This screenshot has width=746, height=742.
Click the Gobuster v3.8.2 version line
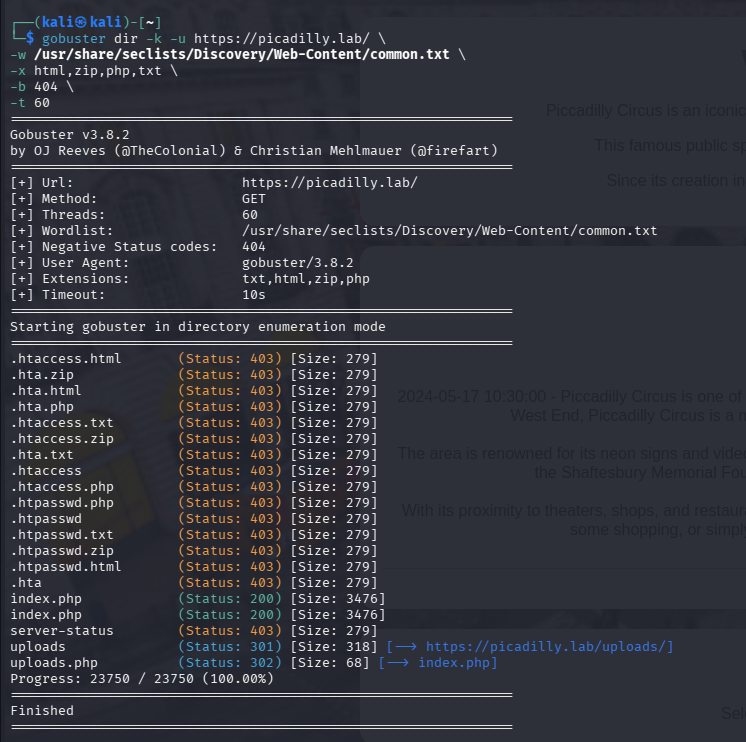[x=69, y=135]
